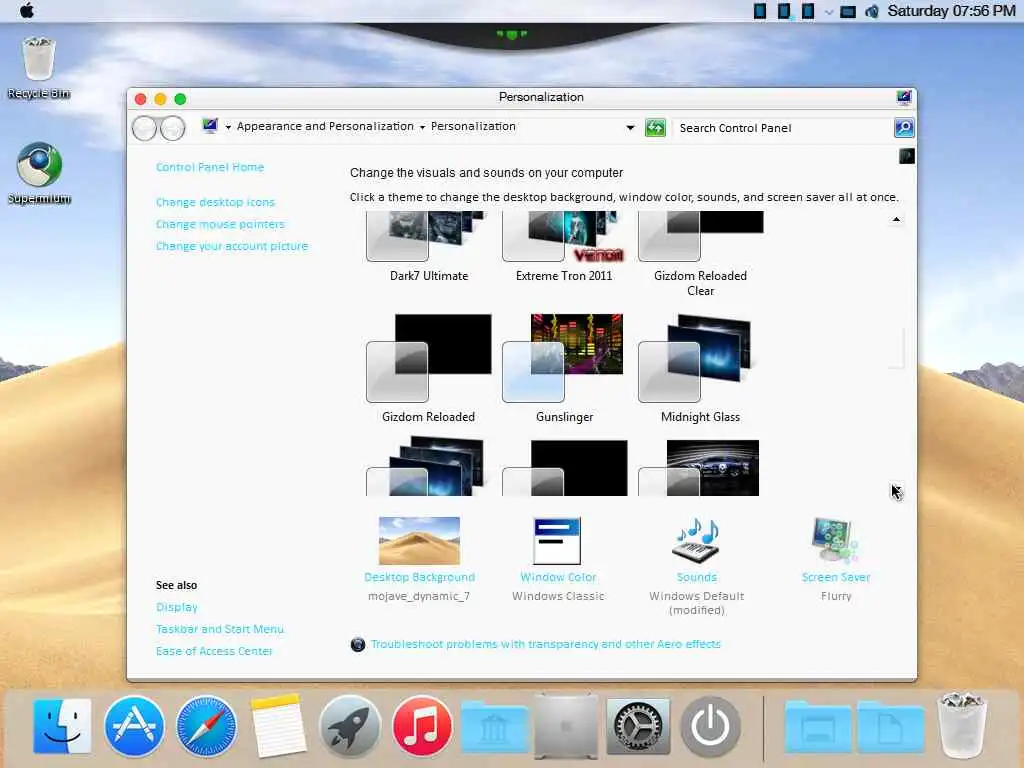Expand hidden tray icons chevron
Screen dimensions: 1024x768
829,12
